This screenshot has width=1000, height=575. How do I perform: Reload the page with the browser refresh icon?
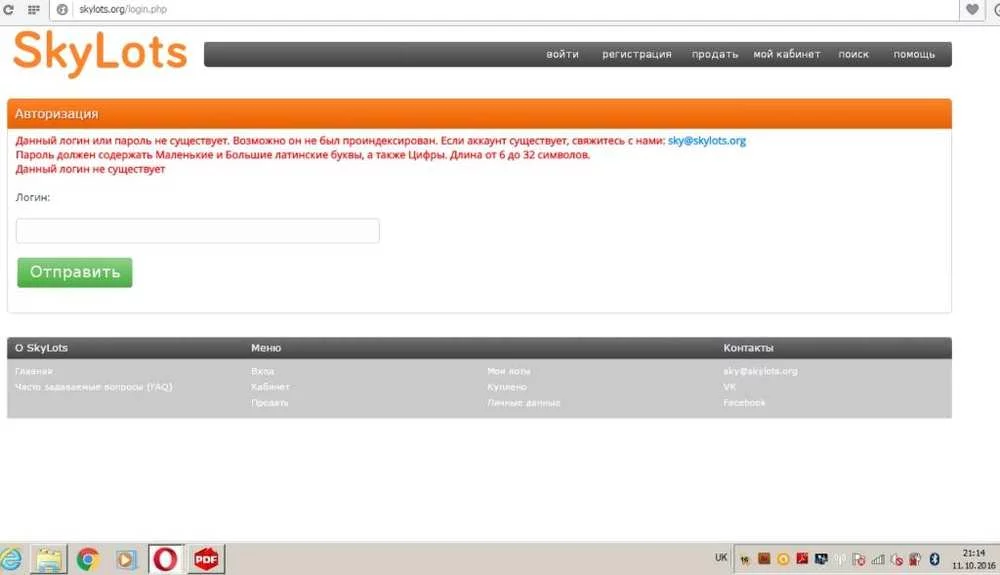coord(8,10)
